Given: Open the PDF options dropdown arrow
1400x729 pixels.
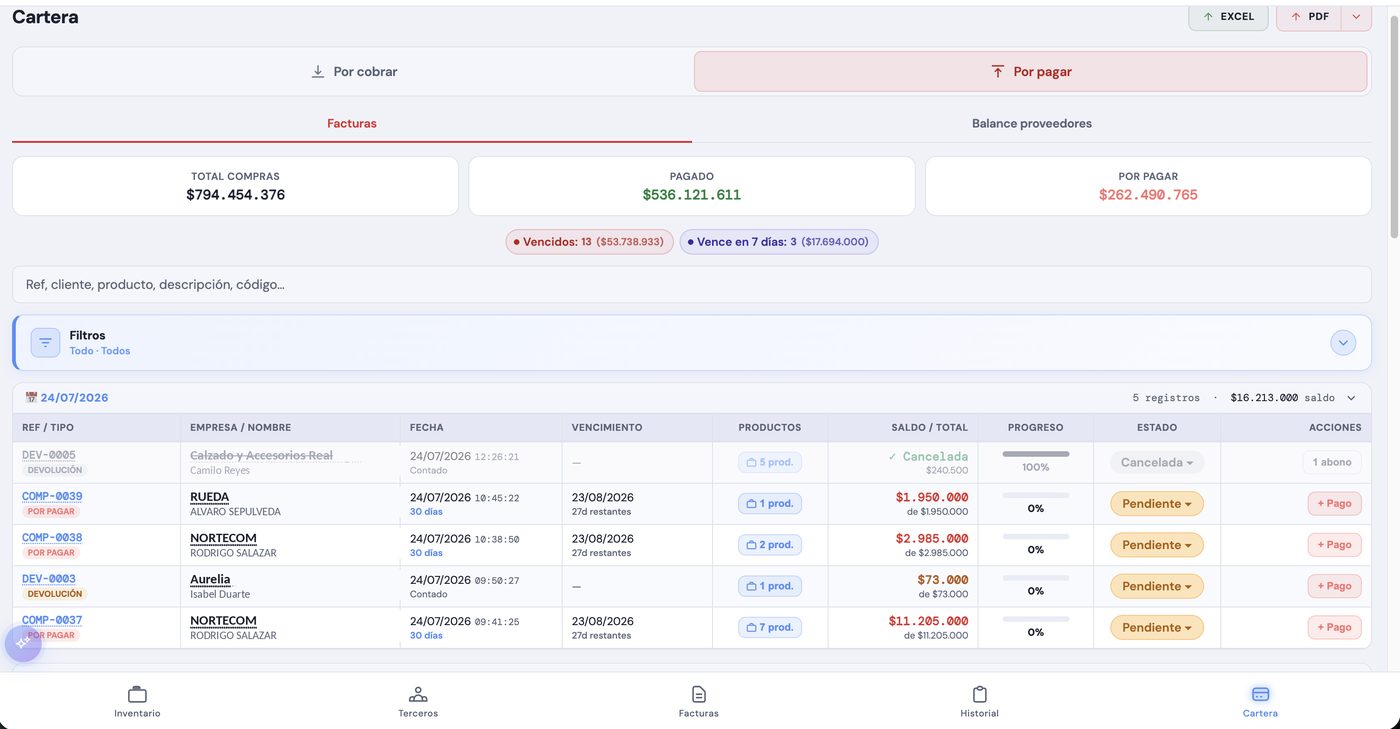Looking at the screenshot, I should coord(1356,17).
